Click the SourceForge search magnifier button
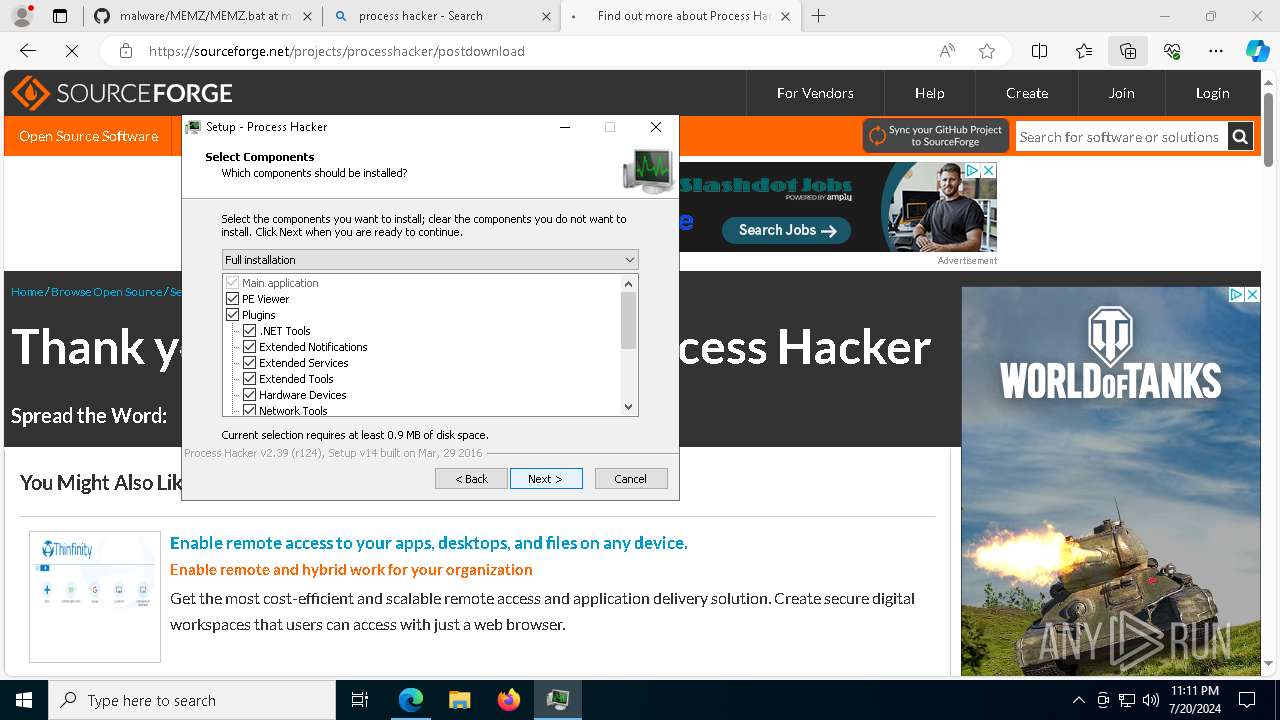Image resolution: width=1280 pixels, height=720 pixels. pos(1240,137)
